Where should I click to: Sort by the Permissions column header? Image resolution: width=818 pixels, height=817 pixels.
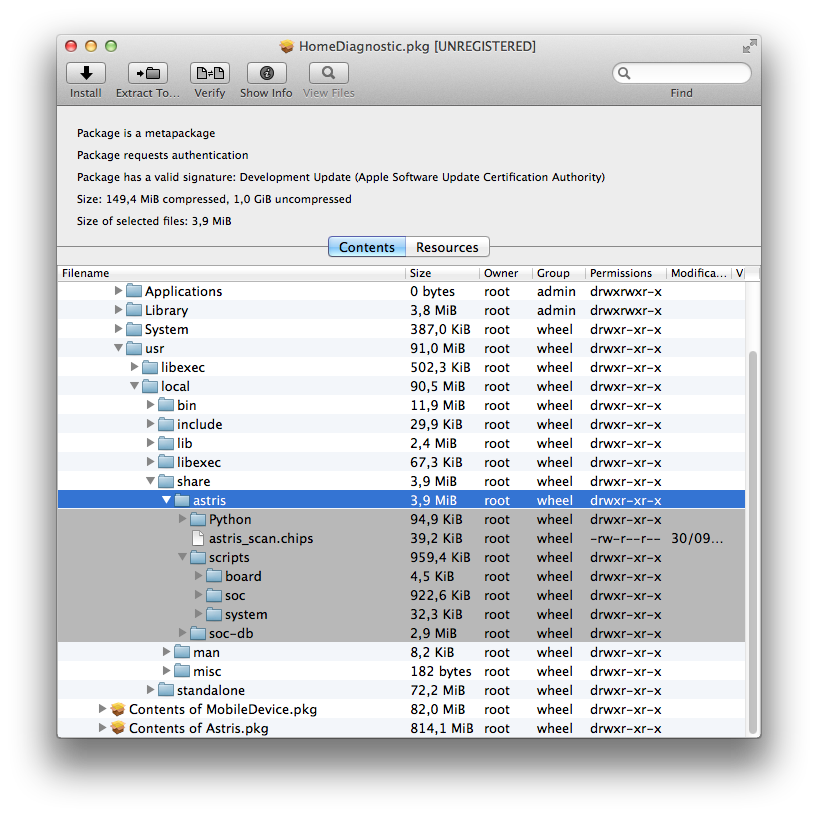[626, 273]
